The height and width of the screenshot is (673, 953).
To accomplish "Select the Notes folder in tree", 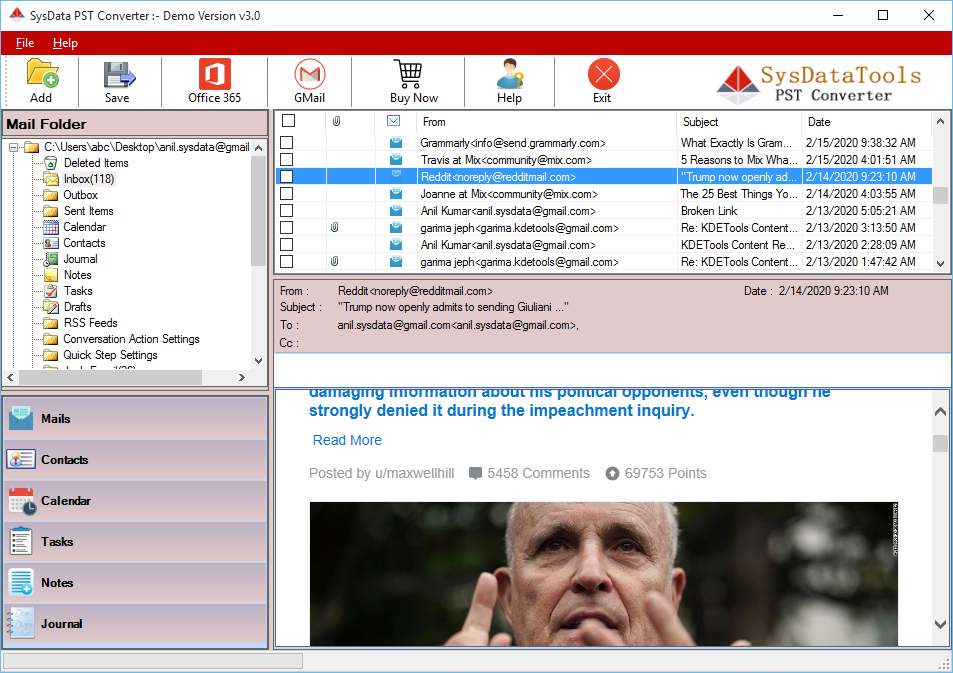I will click(x=78, y=275).
